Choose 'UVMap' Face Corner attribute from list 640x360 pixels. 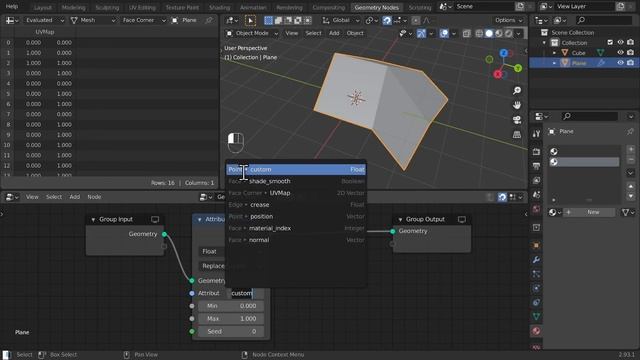pos(296,193)
